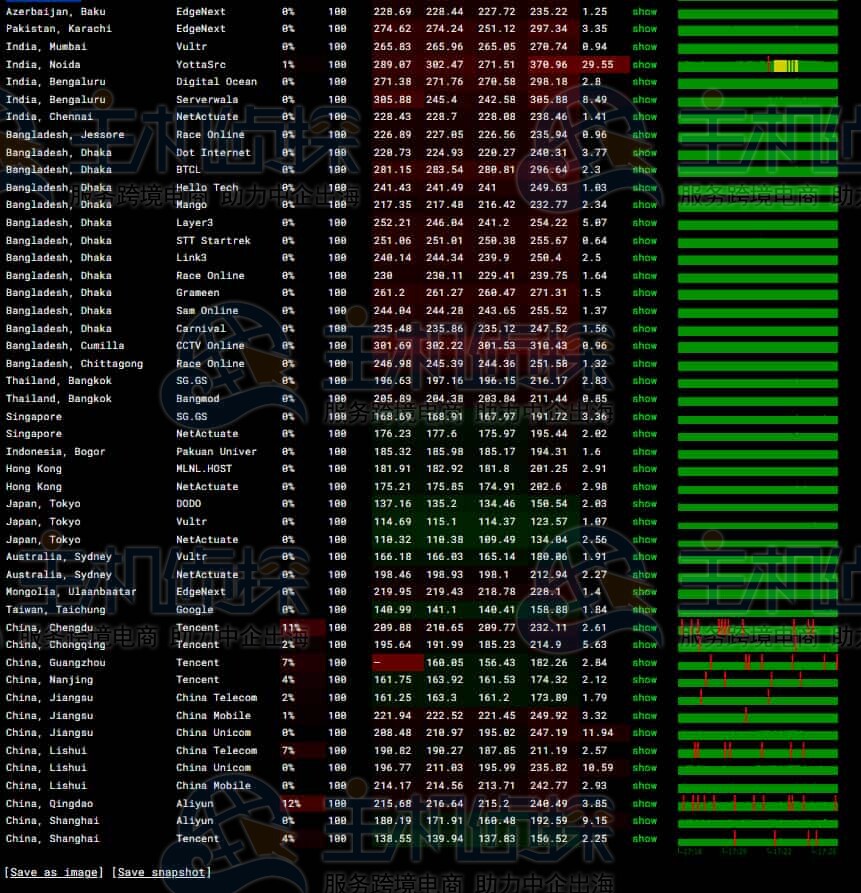This screenshot has height=893, width=861.
Task: Open 'show' for Japan, Tokyo DODO row
Action: [644, 504]
